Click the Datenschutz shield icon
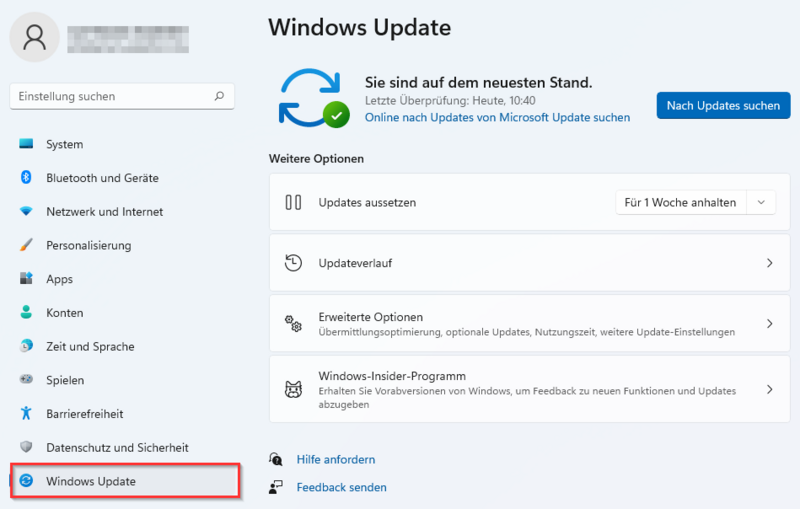800x509 pixels. pyautogui.click(x=26, y=447)
